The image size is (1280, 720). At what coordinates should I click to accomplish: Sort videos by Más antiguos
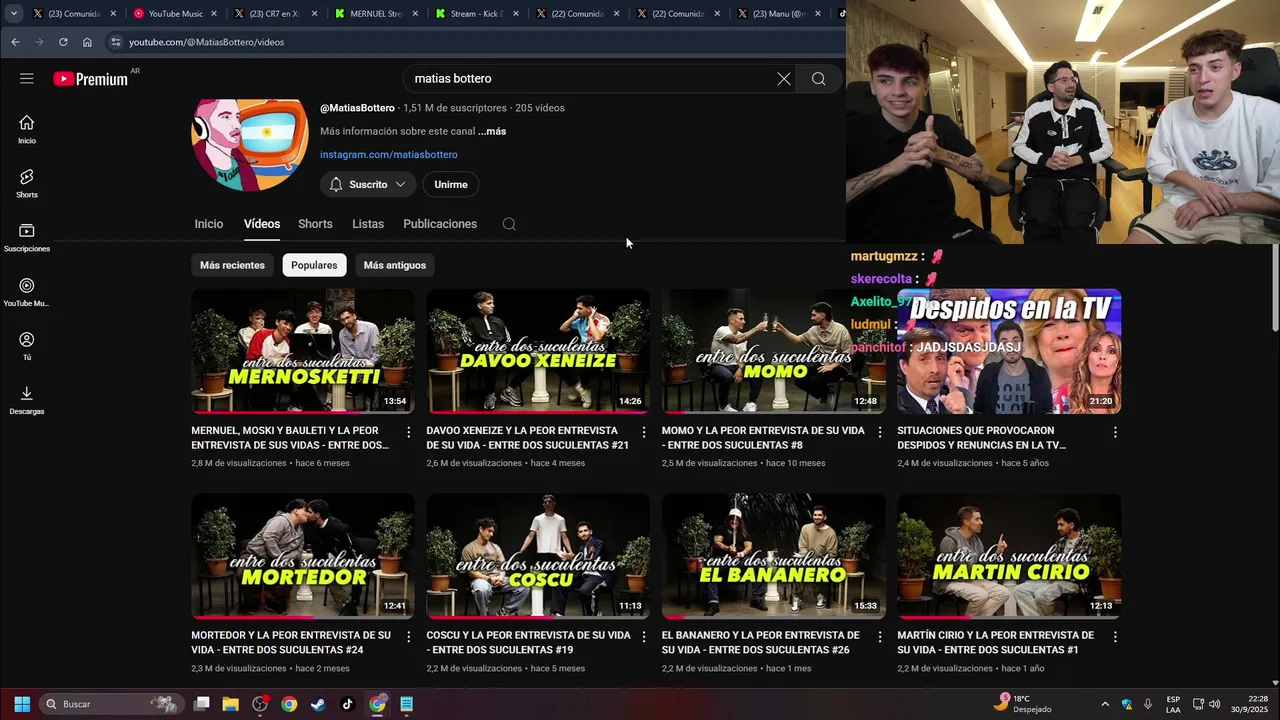click(x=395, y=265)
